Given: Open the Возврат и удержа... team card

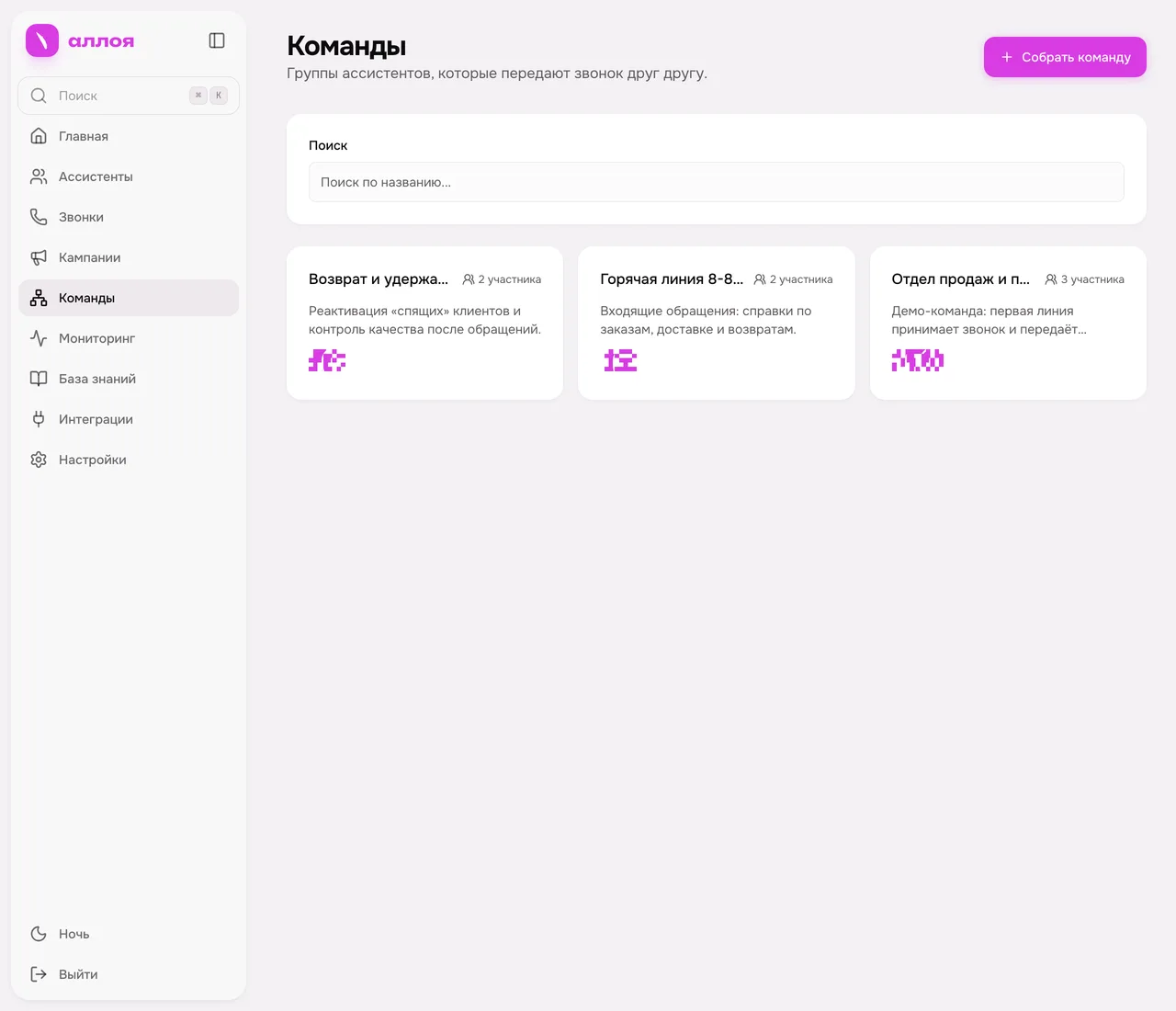Looking at the screenshot, I should 424,323.
